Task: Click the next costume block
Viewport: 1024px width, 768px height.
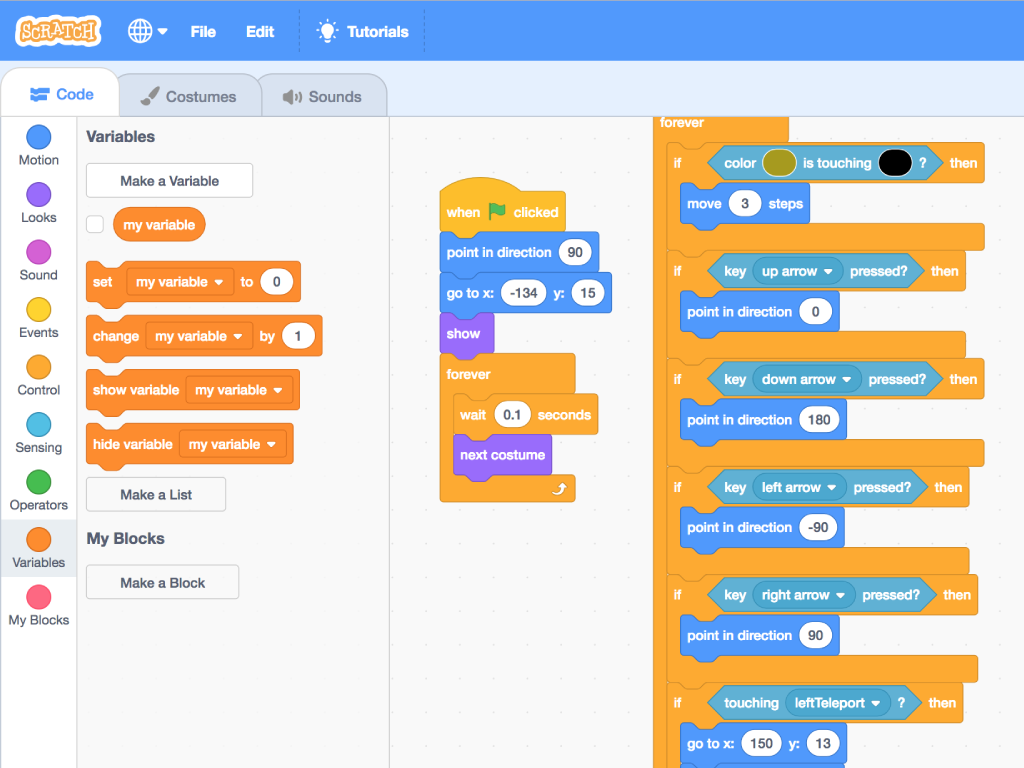Action: pyautogui.click(x=502, y=455)
